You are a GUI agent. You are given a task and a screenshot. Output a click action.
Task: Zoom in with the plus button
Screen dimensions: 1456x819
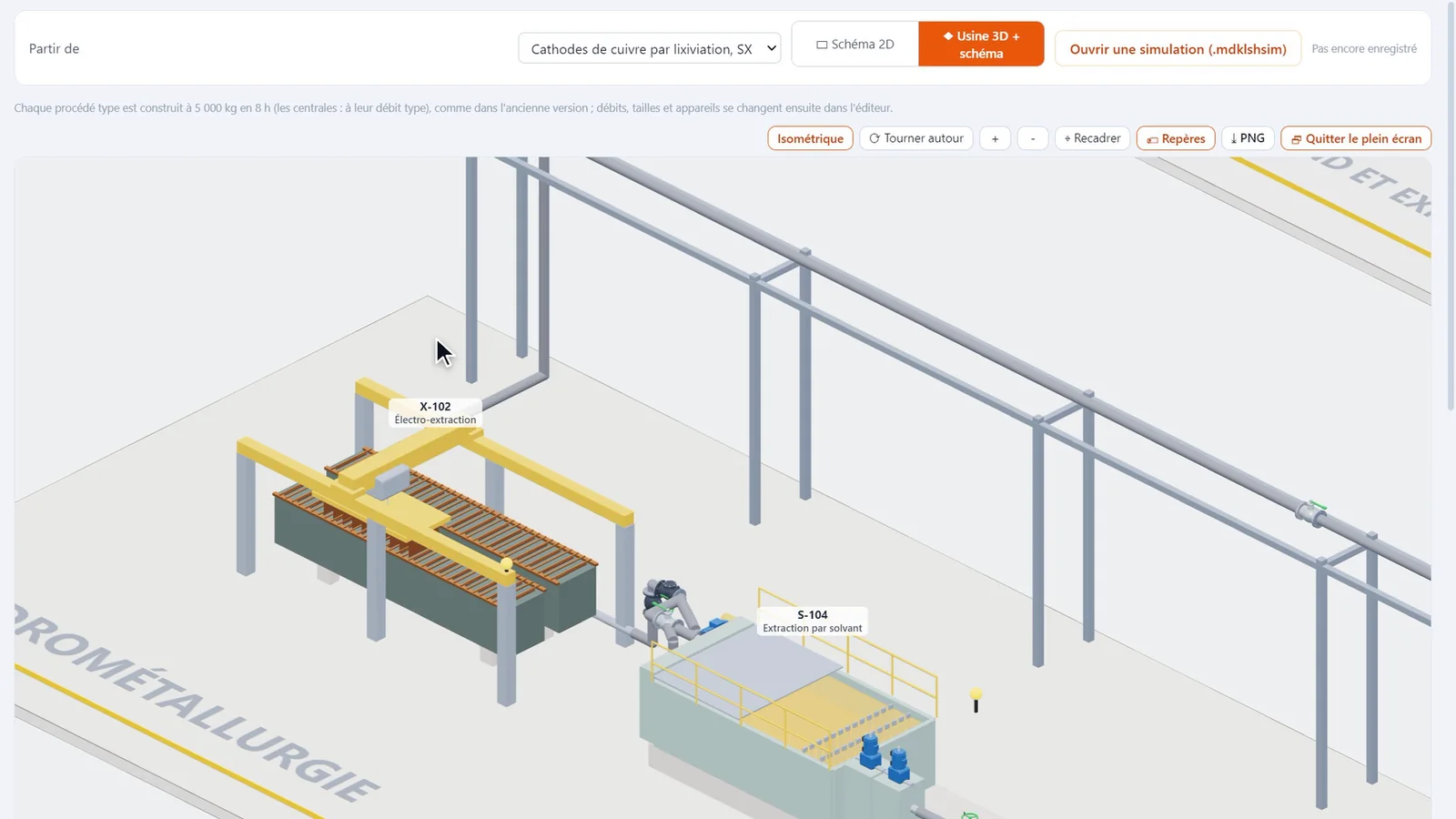pos(995,138)
